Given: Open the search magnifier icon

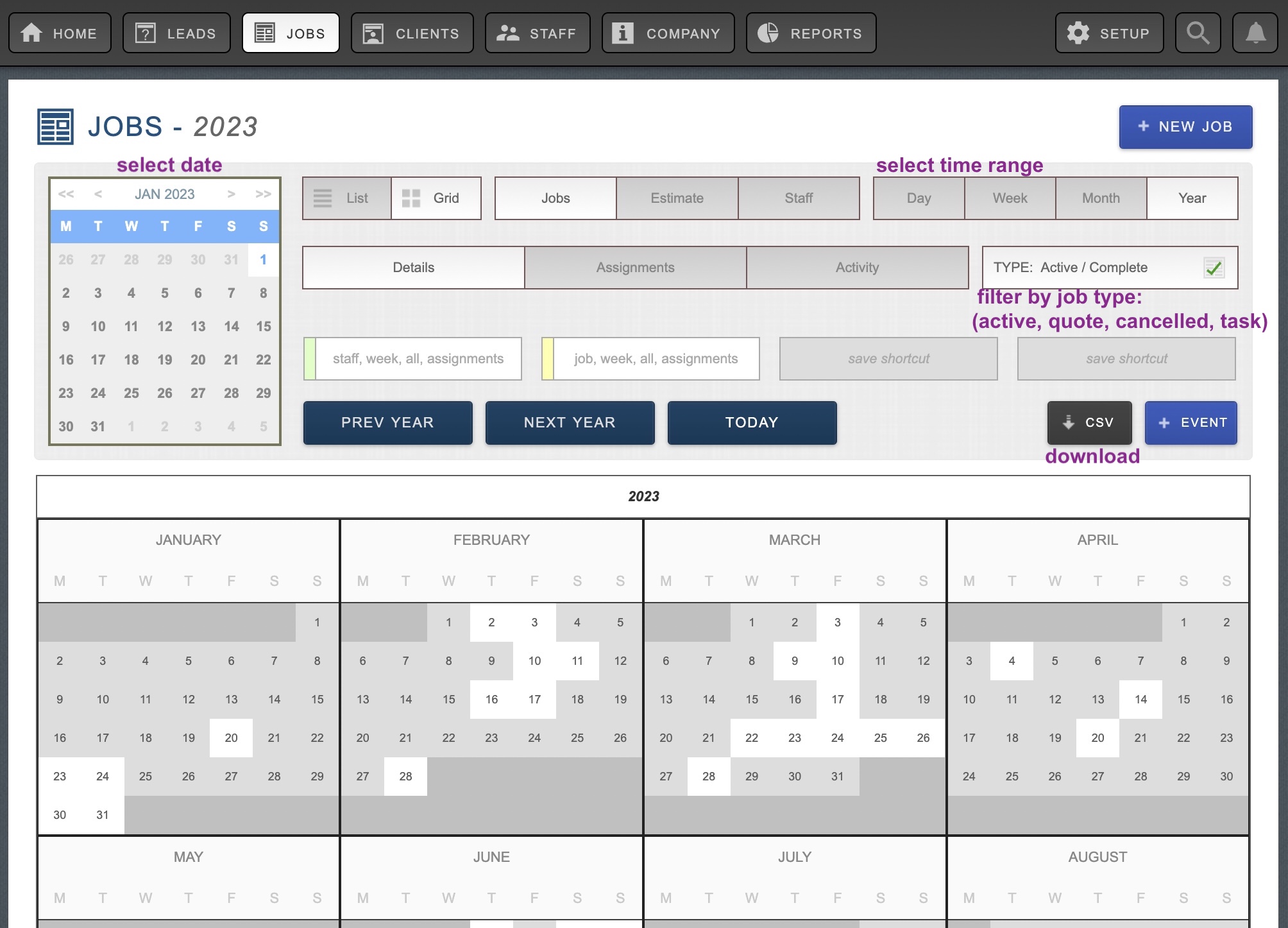Looking at the screenshot, I should (x=1197, y=33).
